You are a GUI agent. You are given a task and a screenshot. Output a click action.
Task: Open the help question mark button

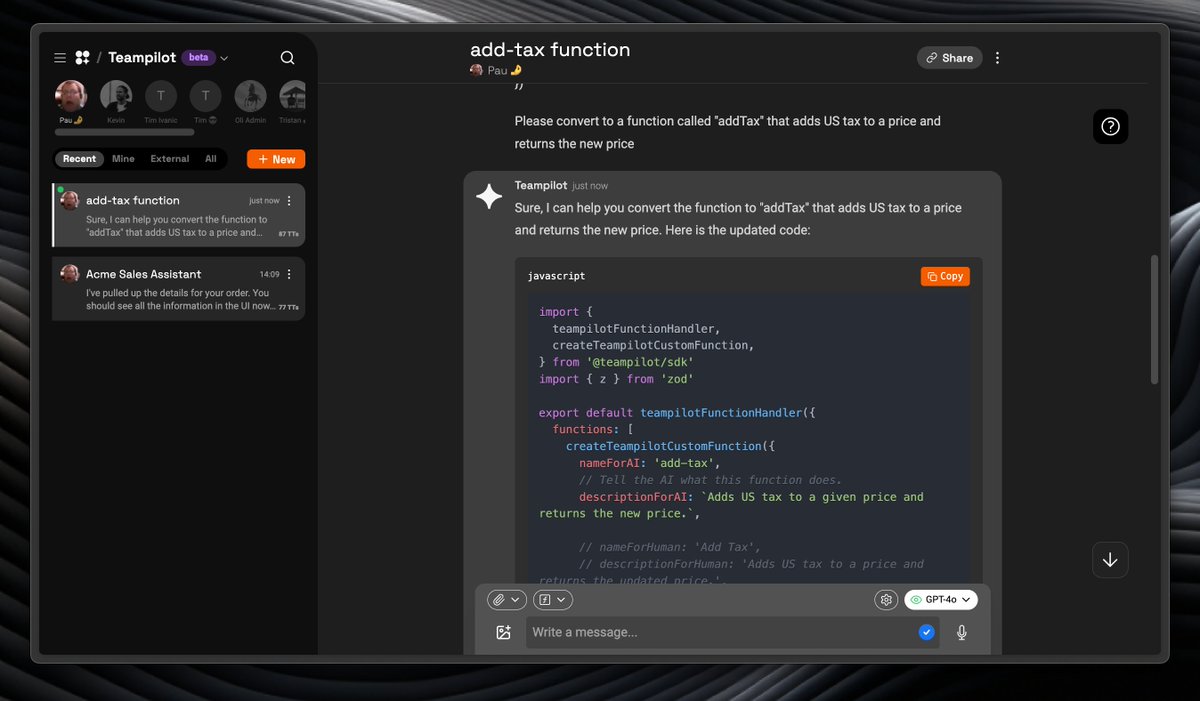[x=1110, y=126]
